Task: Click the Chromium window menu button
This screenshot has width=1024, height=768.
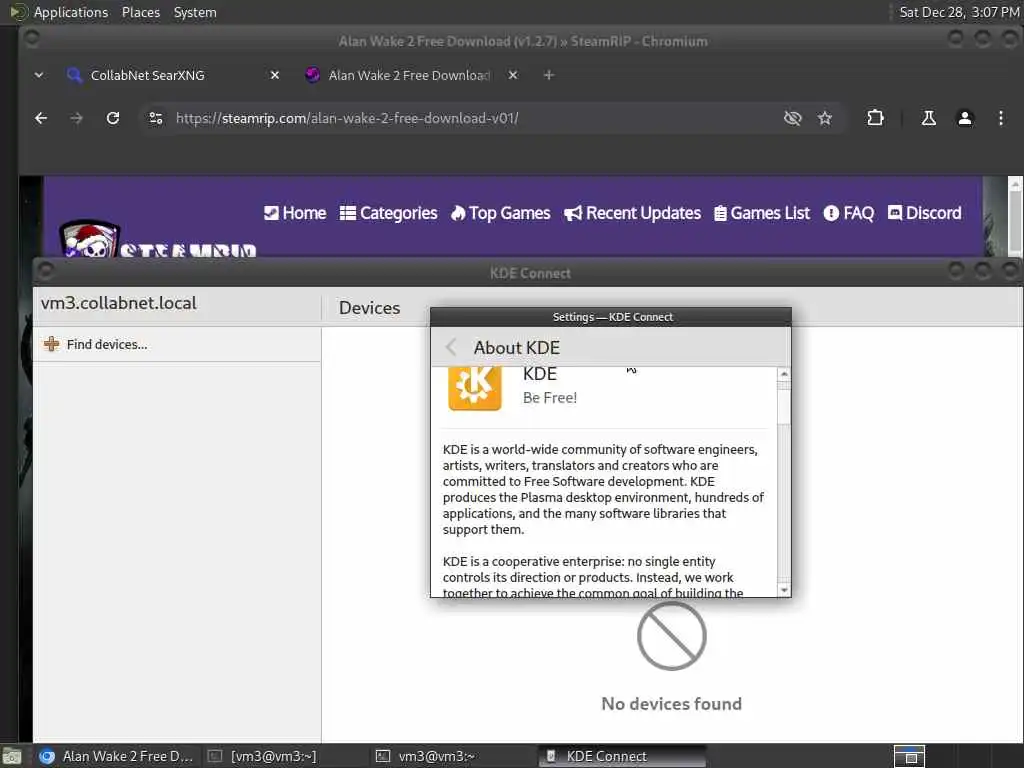Action: (31, 39)
